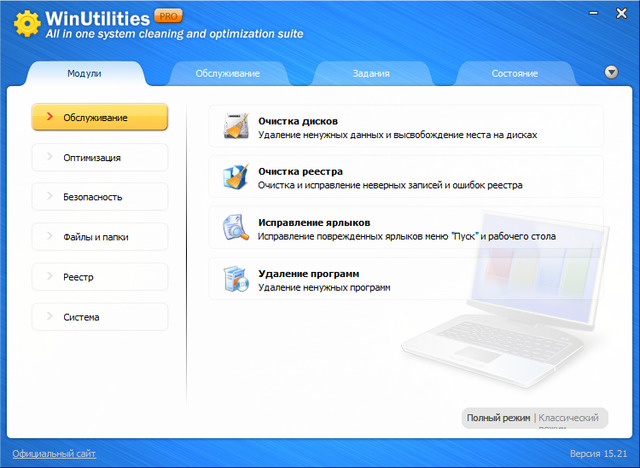Open the Официальный сайт link
The image size is (640, 468).
[x=54, y=453]
